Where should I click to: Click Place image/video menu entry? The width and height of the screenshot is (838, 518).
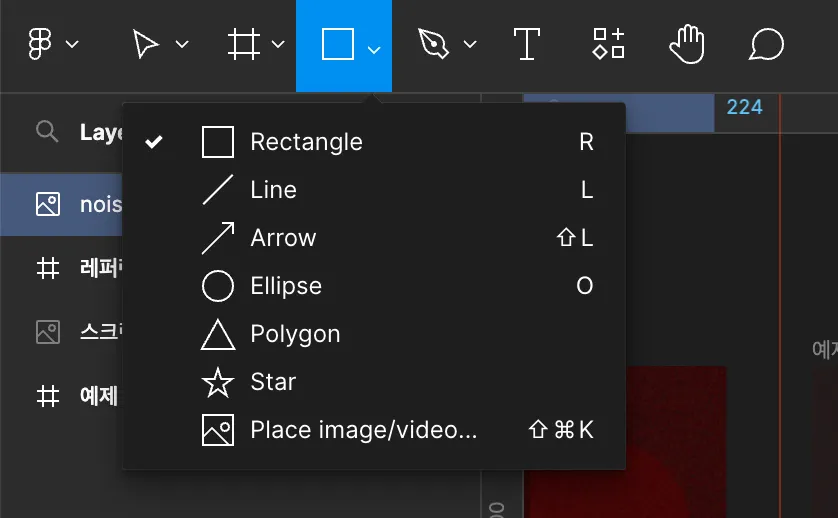click(x=364, y=430)
